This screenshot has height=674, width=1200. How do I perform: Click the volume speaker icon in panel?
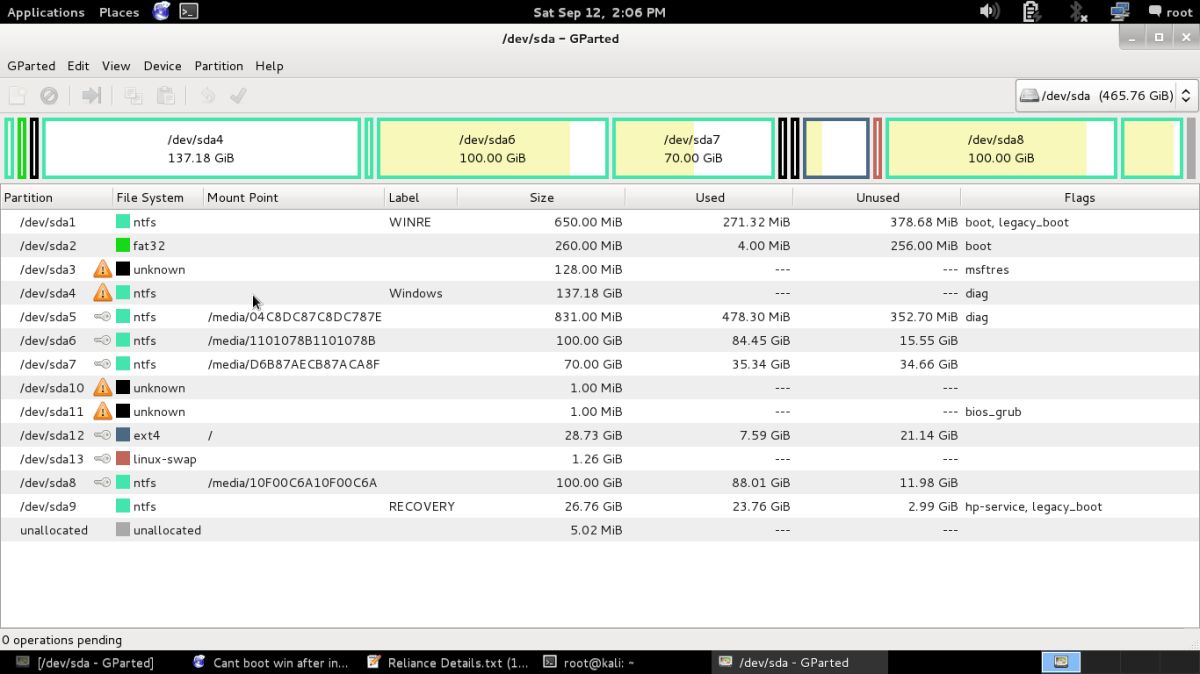click(989, 12)
